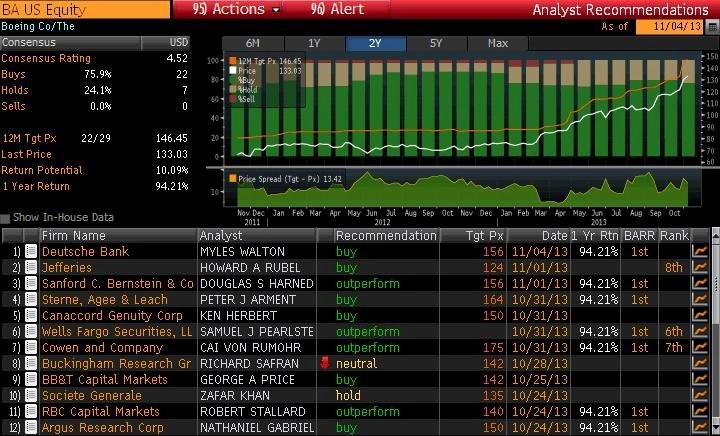Open RBC Capital Markets document icon
The height and width of the screenshot is (436, 720).
coord(31,412)
